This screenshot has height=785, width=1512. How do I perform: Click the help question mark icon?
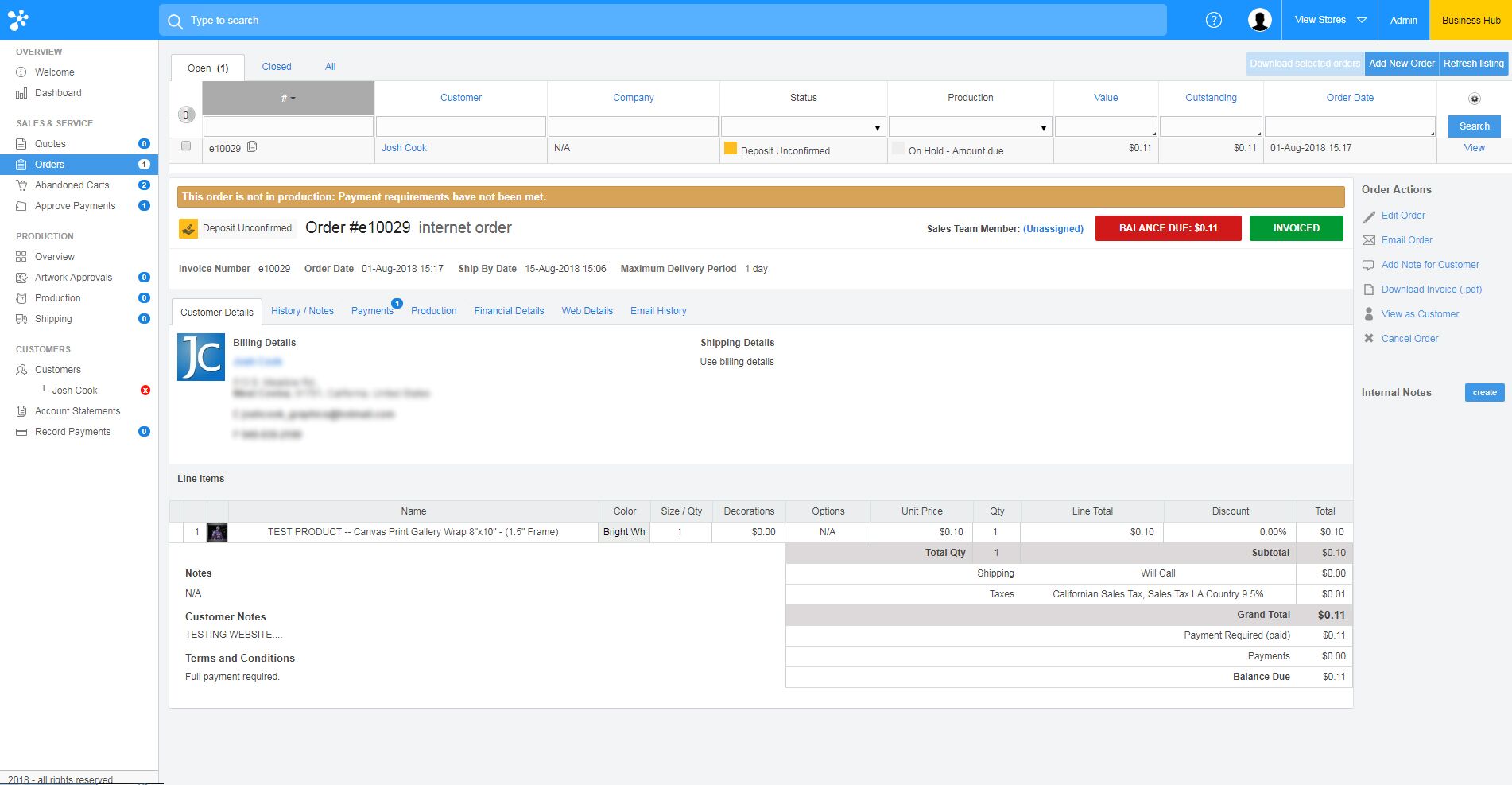click(1213, 20)
